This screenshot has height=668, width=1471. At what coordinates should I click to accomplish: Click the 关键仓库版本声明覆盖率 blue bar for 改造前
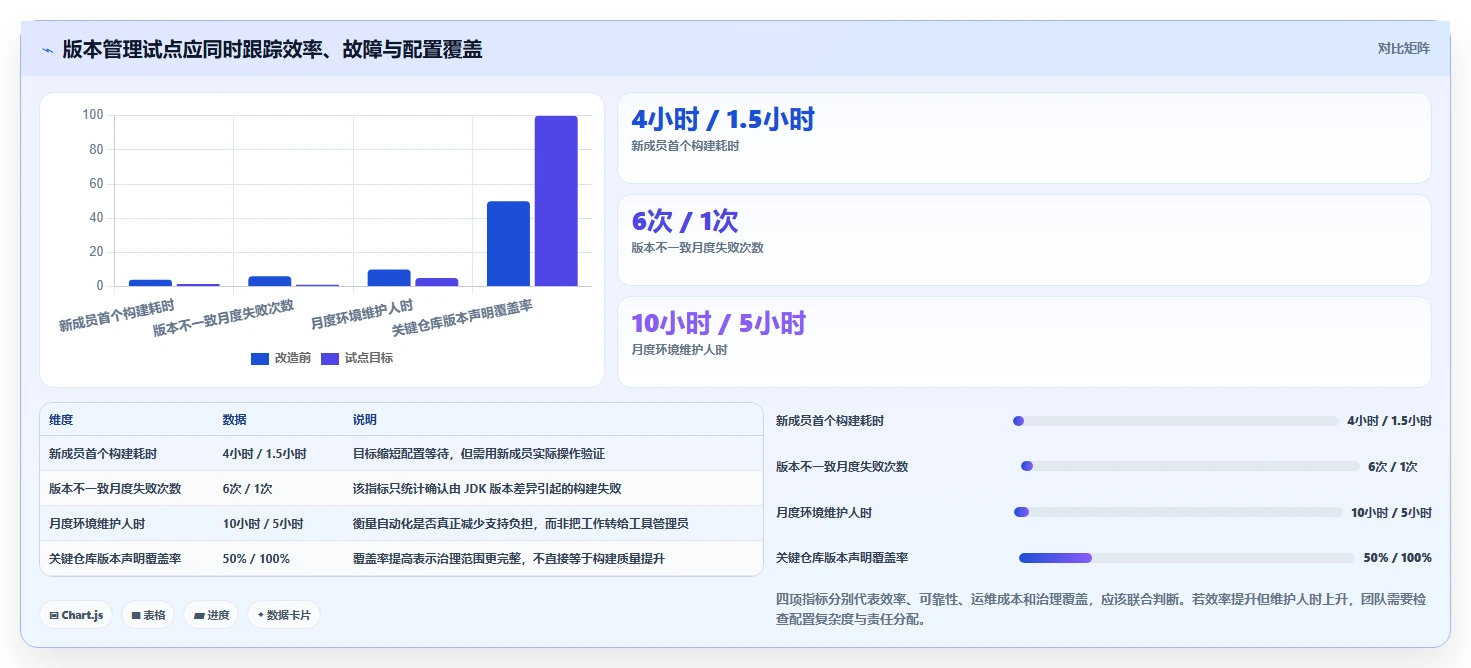point(508,244)
